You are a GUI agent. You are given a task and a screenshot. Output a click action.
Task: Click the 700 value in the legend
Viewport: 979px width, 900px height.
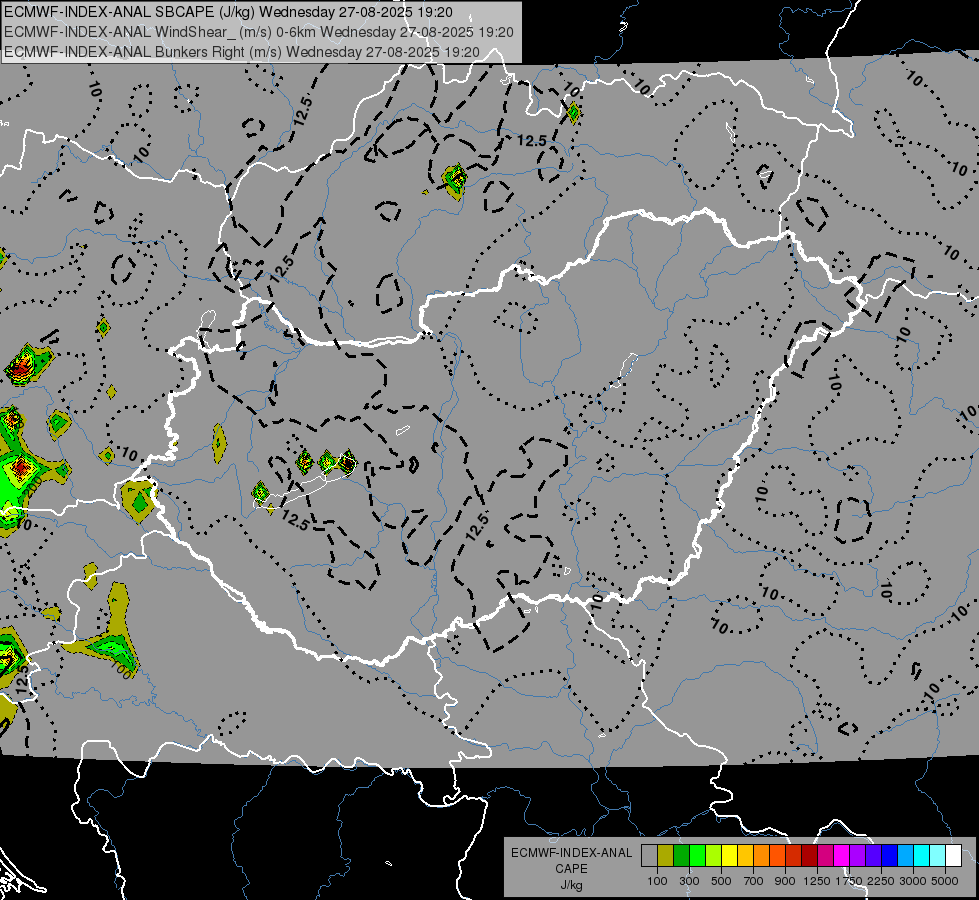click(x=754, y=881)
